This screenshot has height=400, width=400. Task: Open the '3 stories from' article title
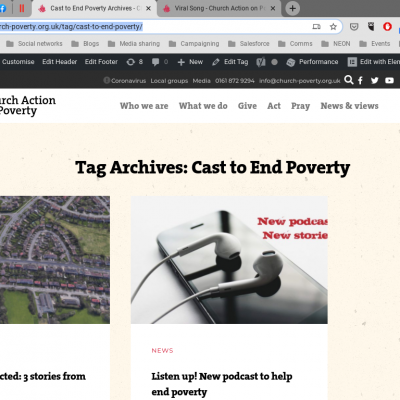43,376
